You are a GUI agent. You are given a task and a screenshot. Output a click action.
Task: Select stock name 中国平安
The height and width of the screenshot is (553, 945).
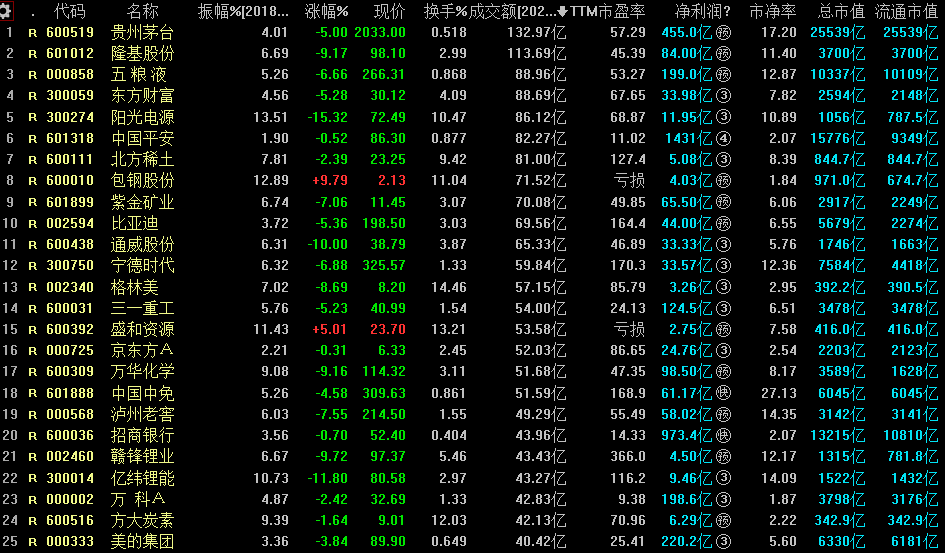(x=143, y=139)
